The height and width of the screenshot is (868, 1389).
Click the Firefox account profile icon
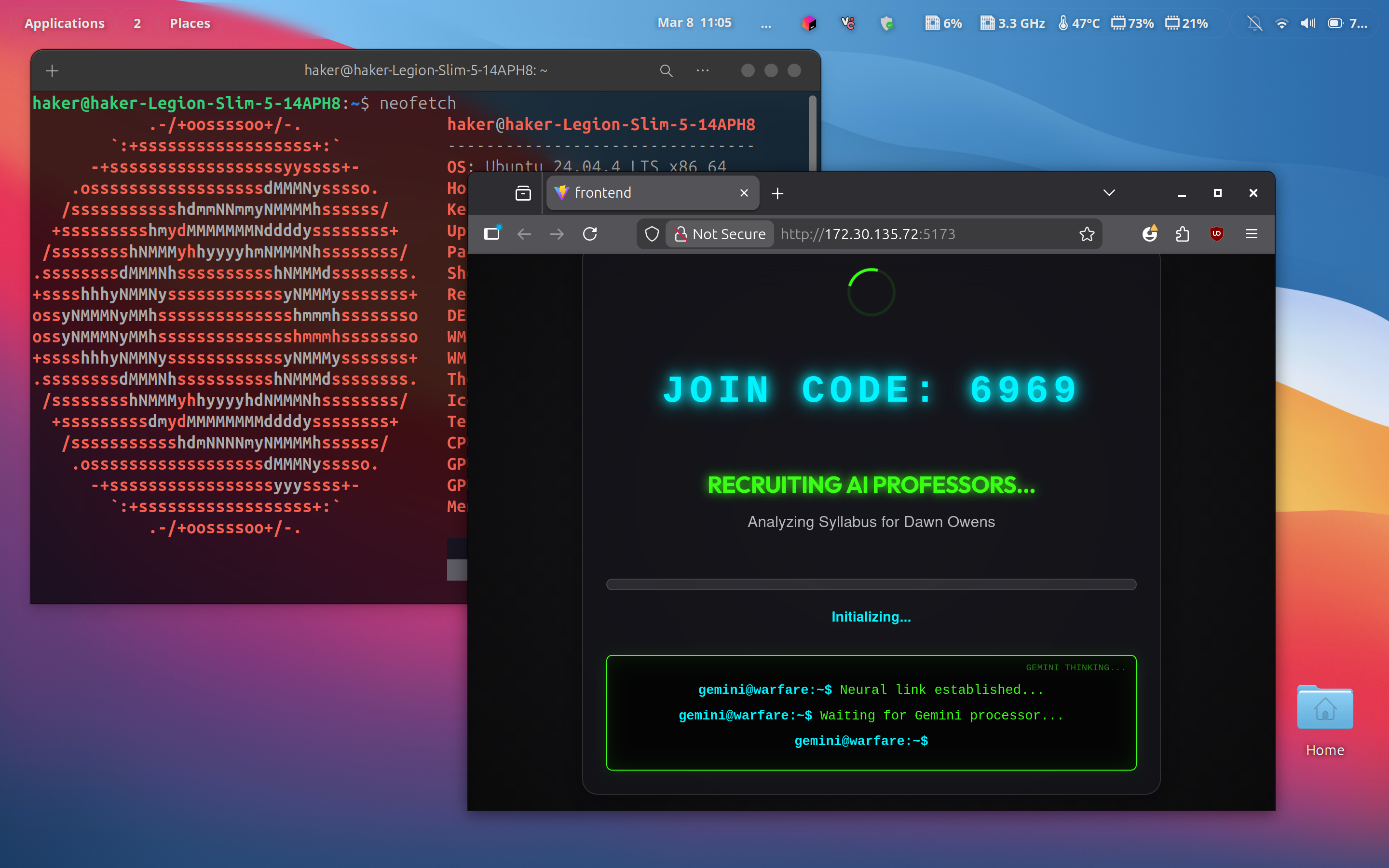point(1149,234)
